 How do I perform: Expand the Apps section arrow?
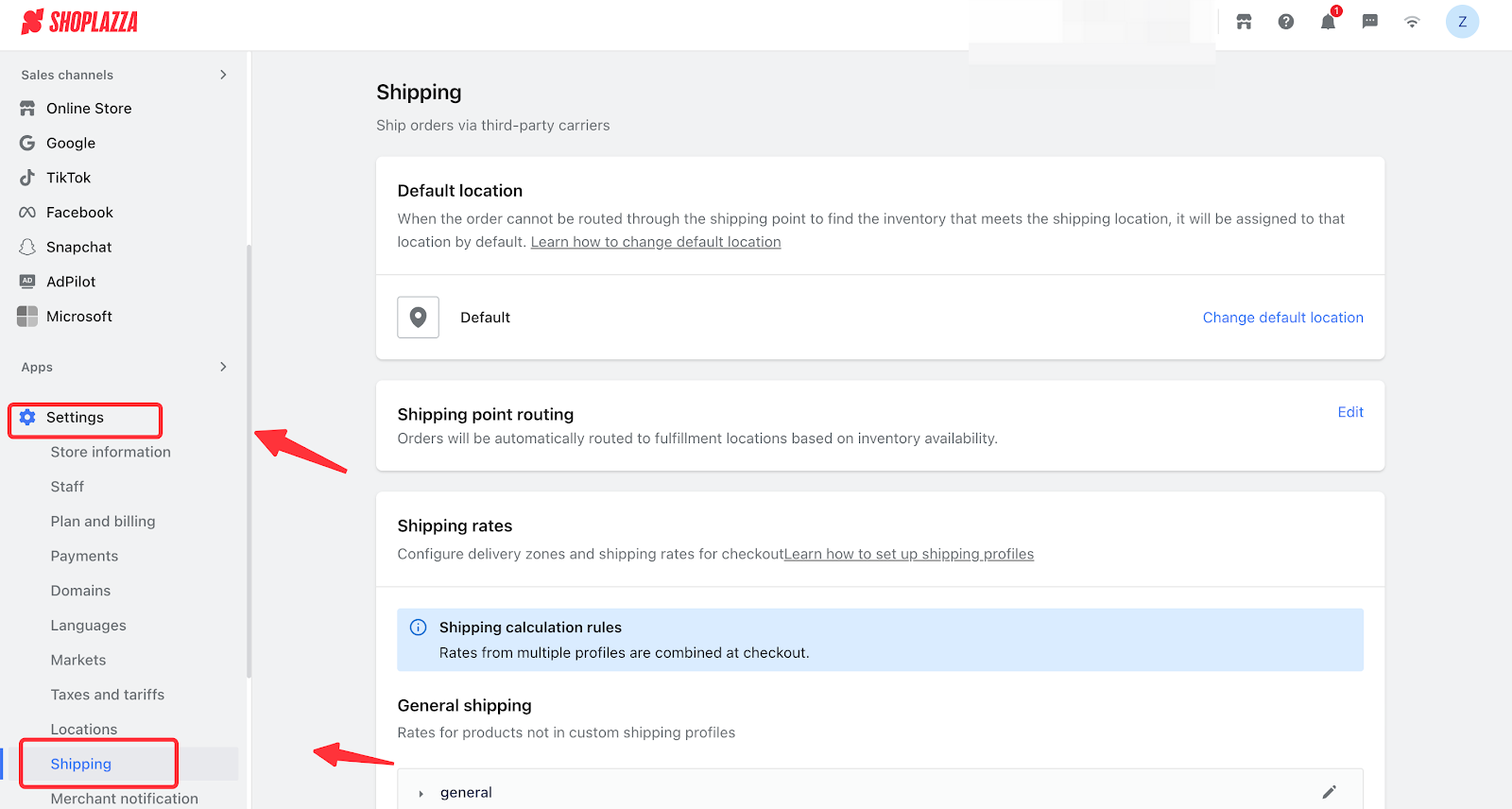click(x=223, y=367)
